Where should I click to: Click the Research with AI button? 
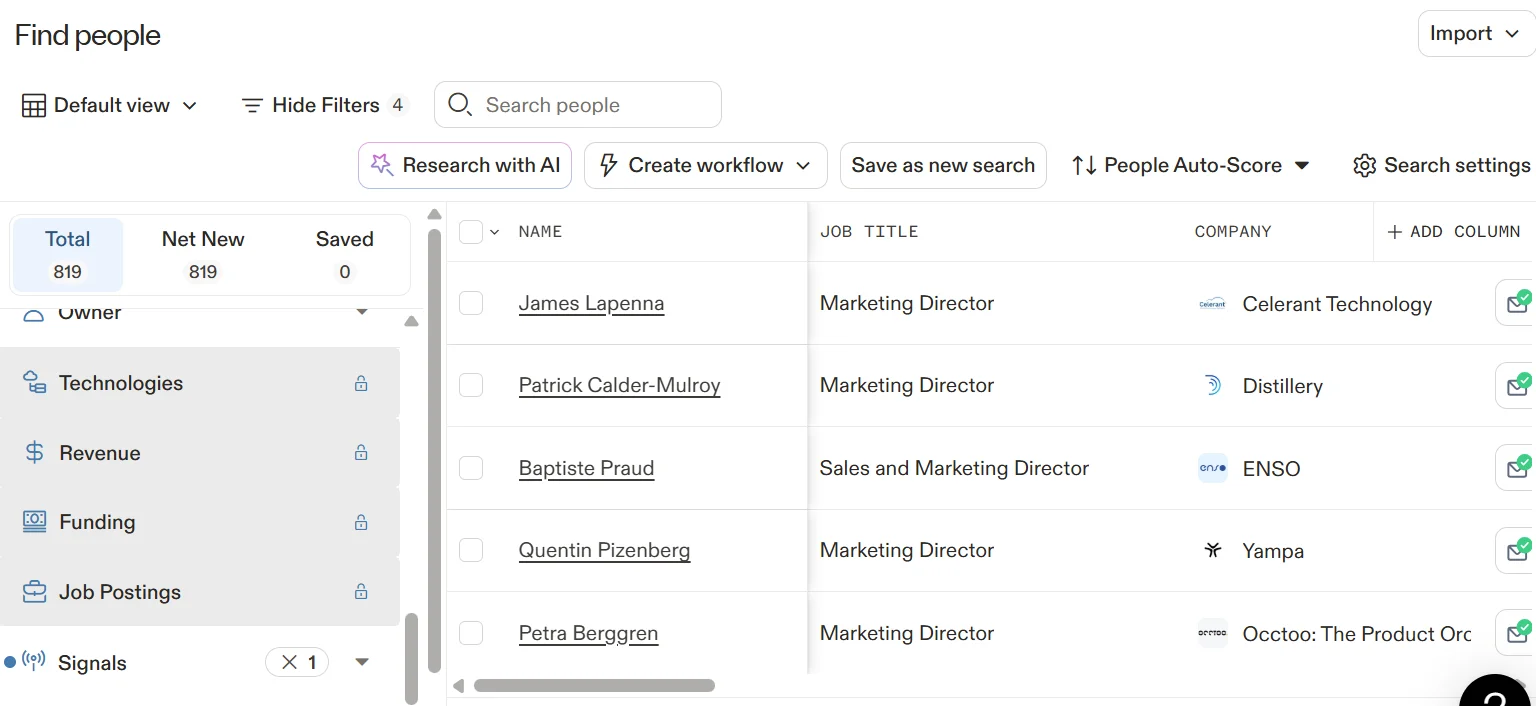click(x=465, y=166)
